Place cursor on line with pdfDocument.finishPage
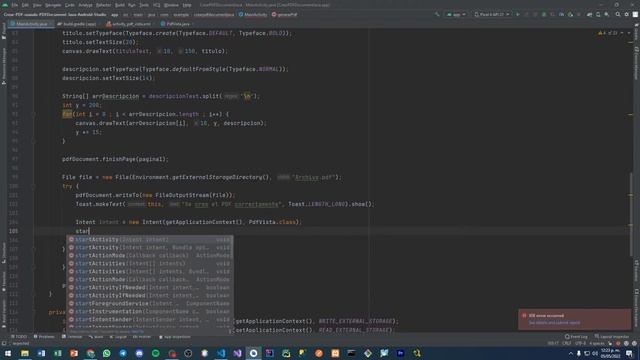This screenshot has height=360, width=640. 115,159
